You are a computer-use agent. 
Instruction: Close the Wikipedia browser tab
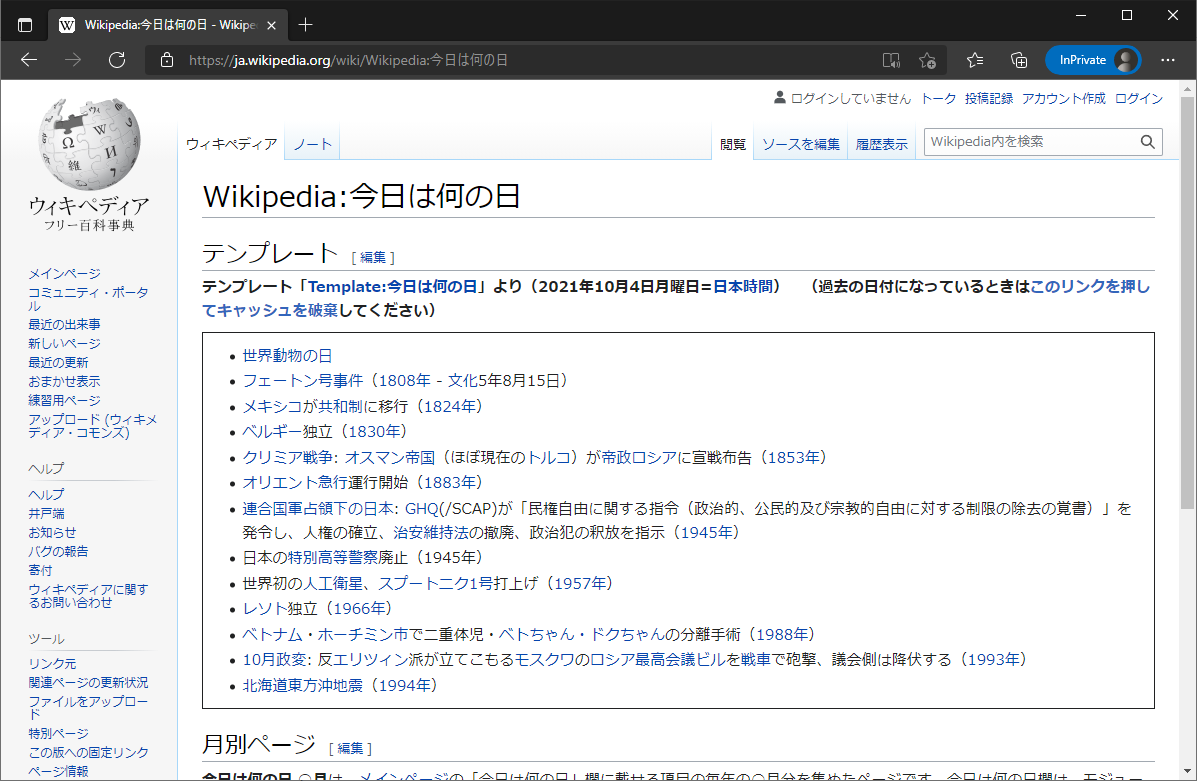pyautogui.click(x=271, y=25)
